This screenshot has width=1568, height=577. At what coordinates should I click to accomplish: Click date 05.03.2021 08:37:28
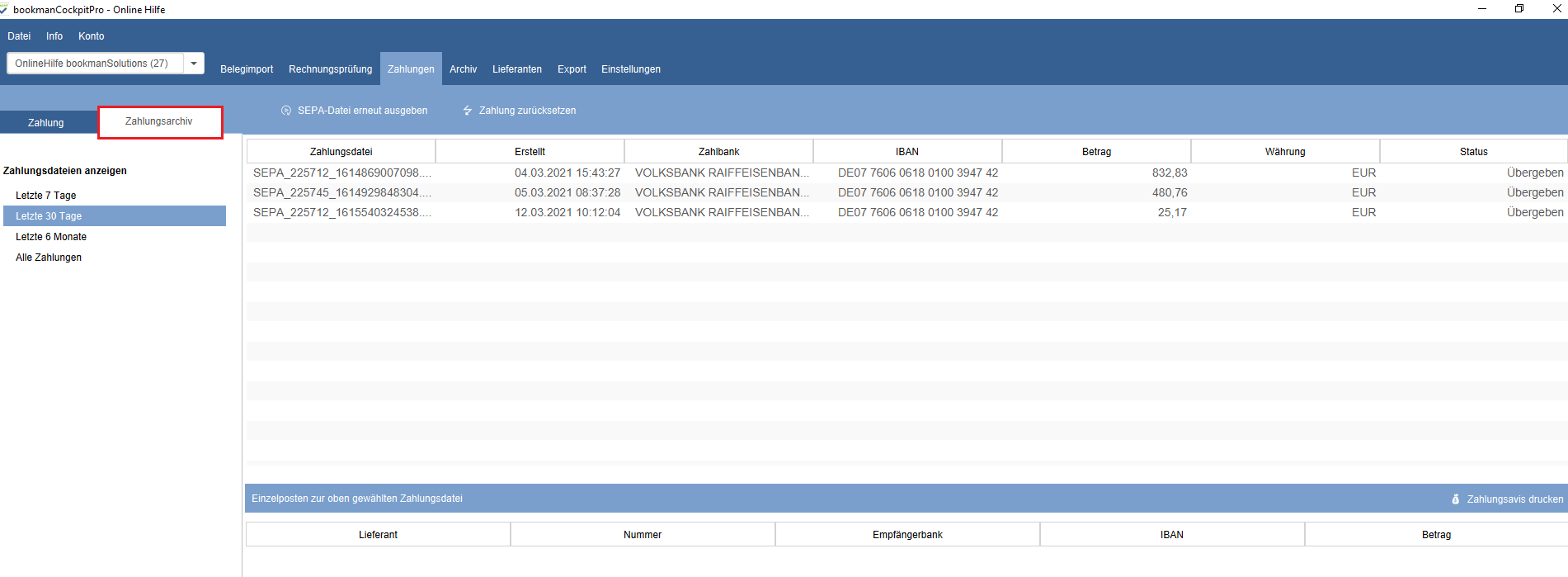pos(567,193)
